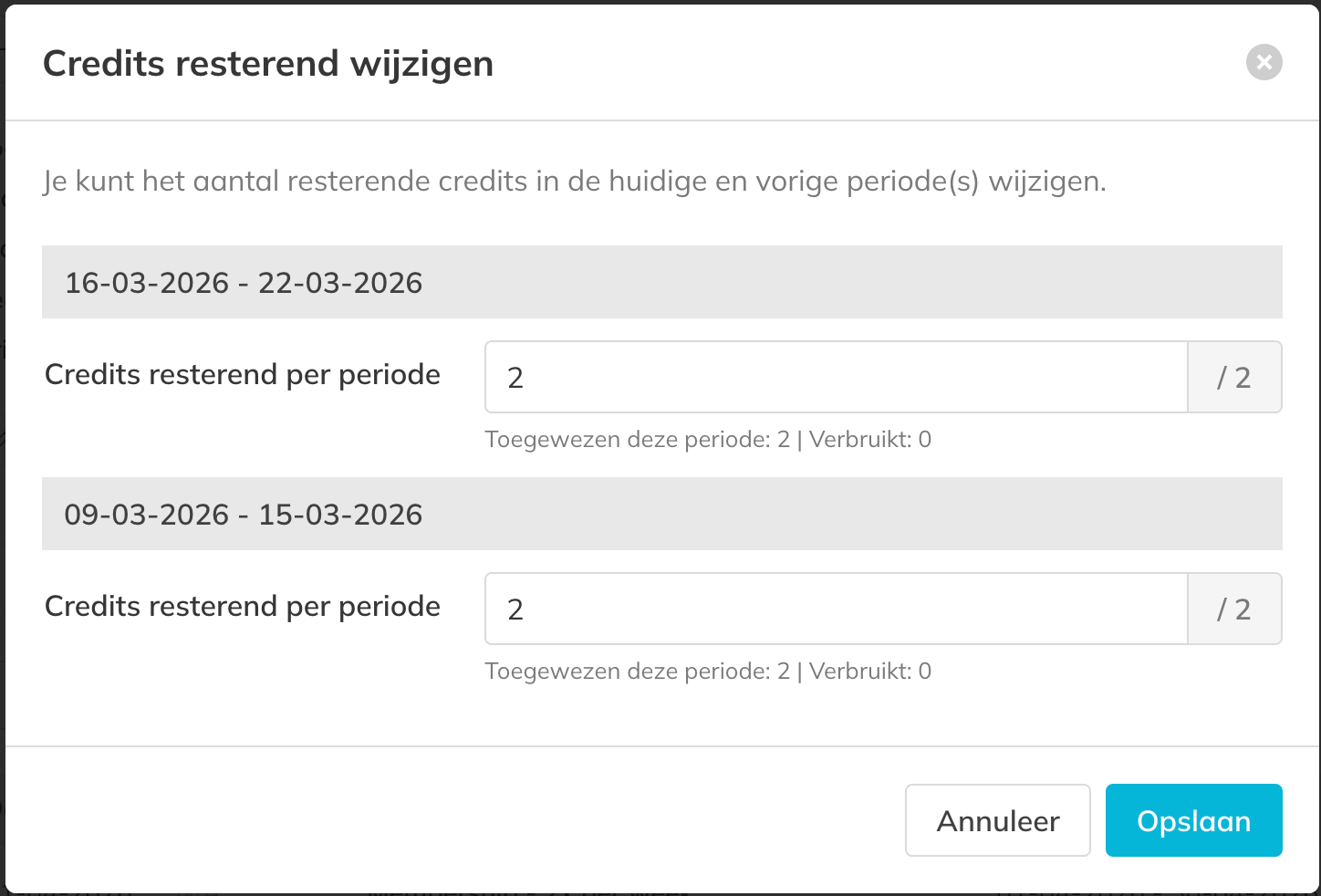The height and width of the screenshot is (896, 1321).
Task: Click the dash between 16-03-2026 and 22-03-2026
Action: [x=244, y=284]
